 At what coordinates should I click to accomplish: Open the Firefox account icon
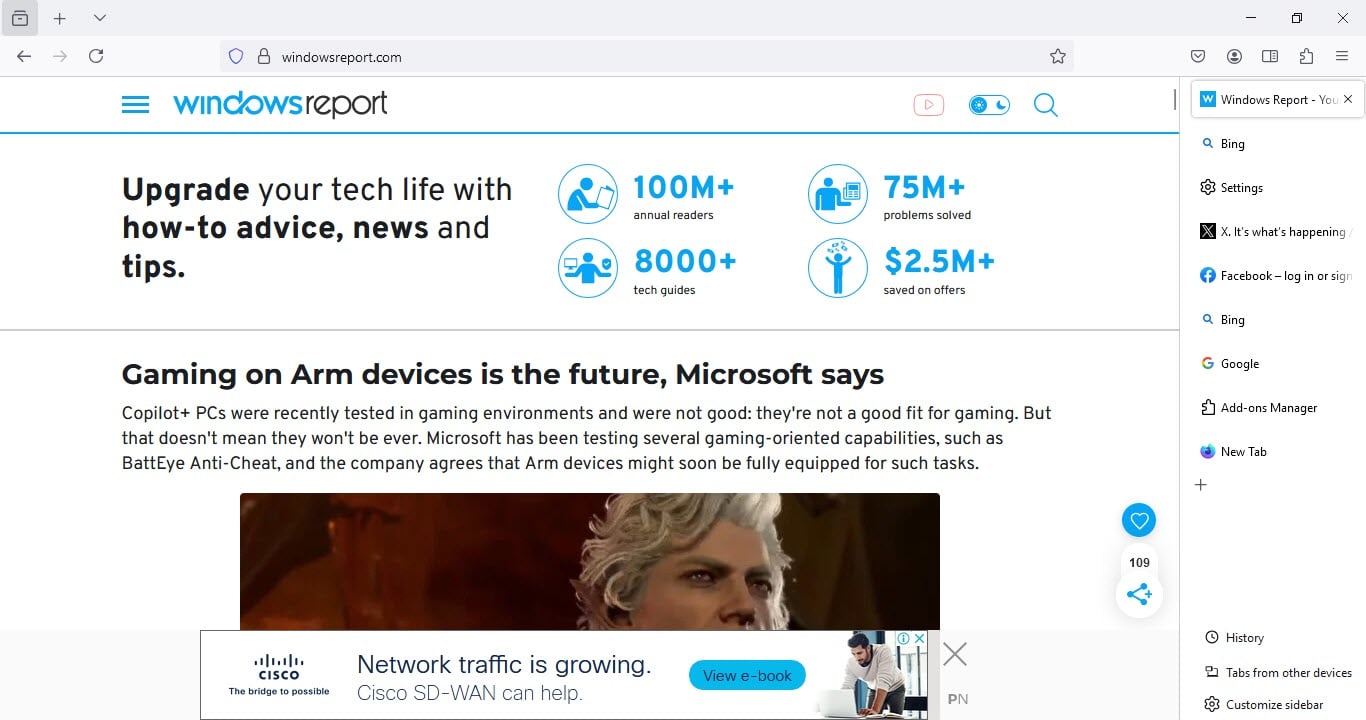1234,57
